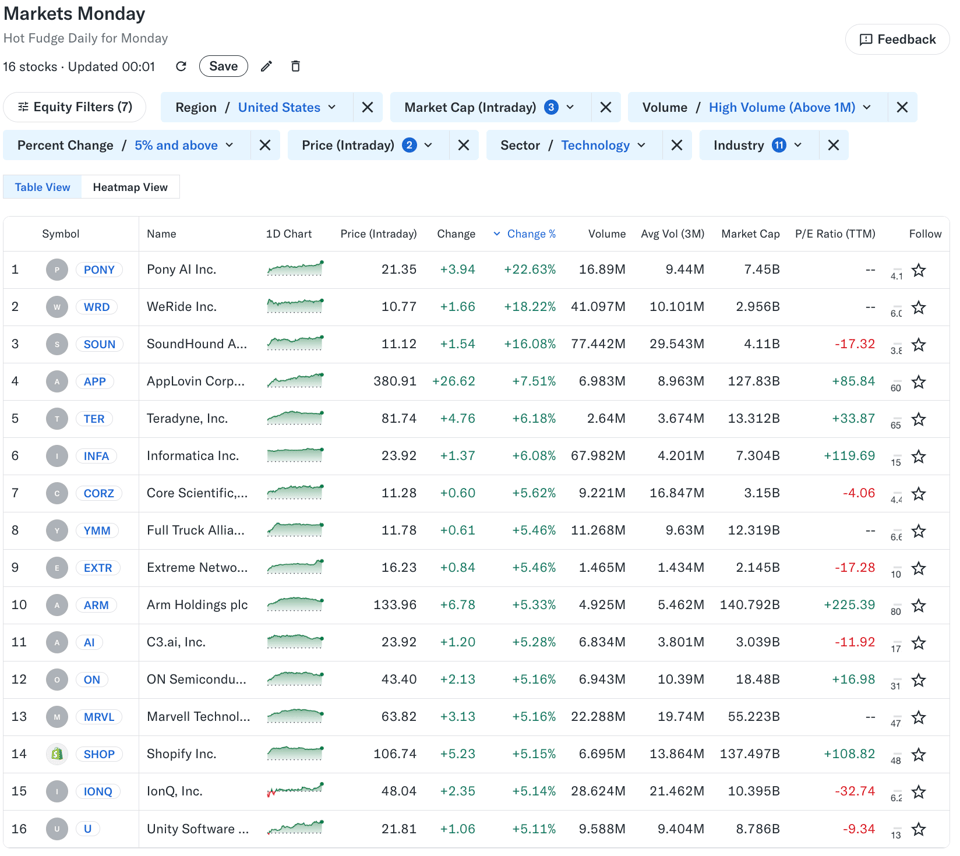
Task: Toggle the follow star for Shopify Inc.
Action: tap(919, 754)
